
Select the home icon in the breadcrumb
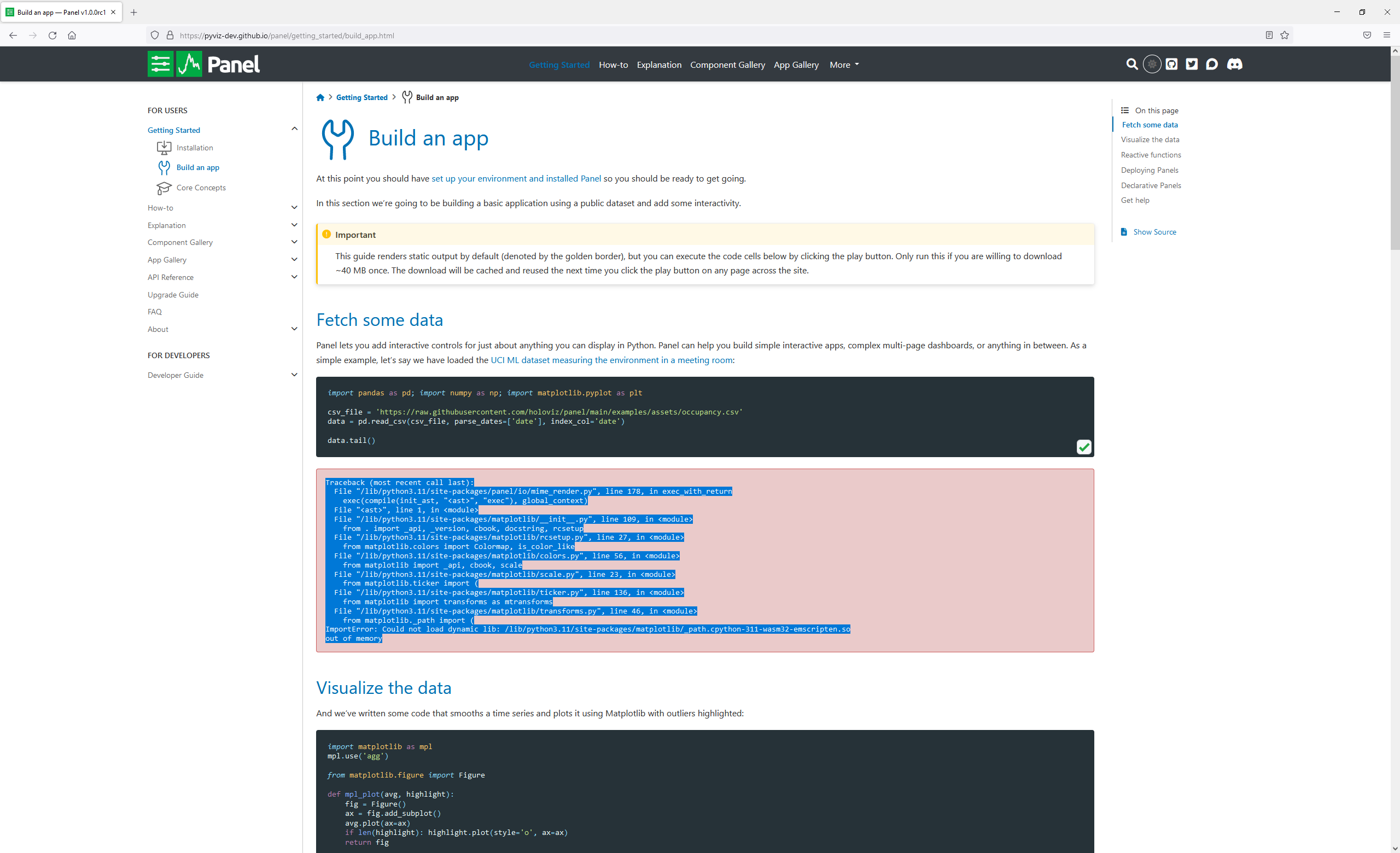click(320, 97)
